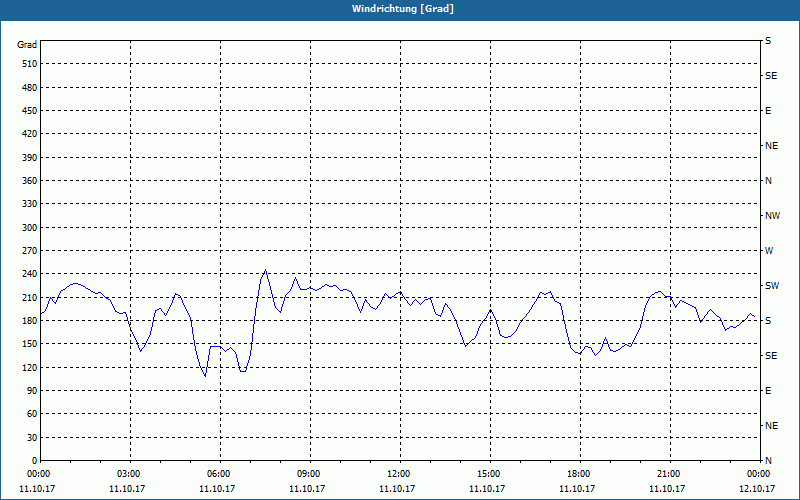800x500 pixels.
Task: Click the 150 value on the left axis
Action: coord(29,343)
